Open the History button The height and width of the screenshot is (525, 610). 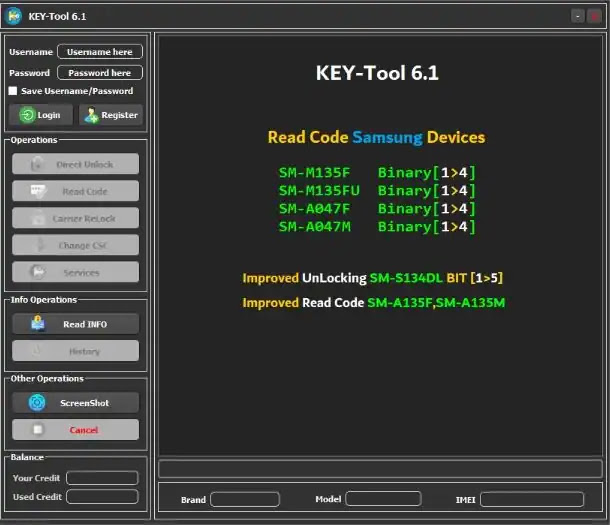pyautogui.click(x=75, y=351)
